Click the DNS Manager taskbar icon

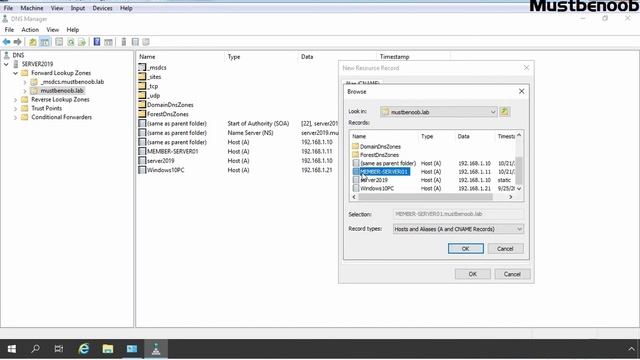coord(156,349)
